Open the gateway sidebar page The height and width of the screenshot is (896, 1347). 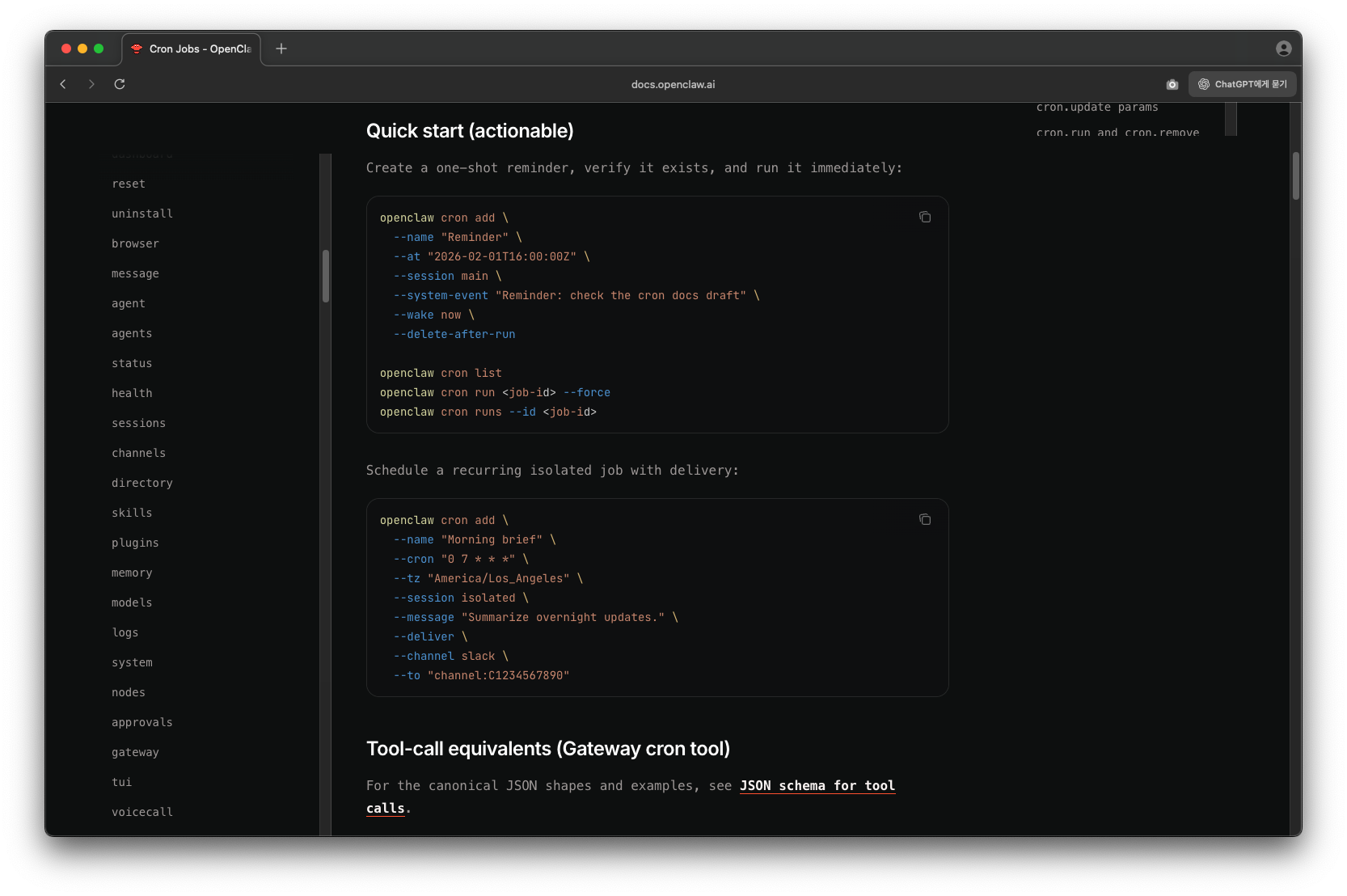point(135,752)
